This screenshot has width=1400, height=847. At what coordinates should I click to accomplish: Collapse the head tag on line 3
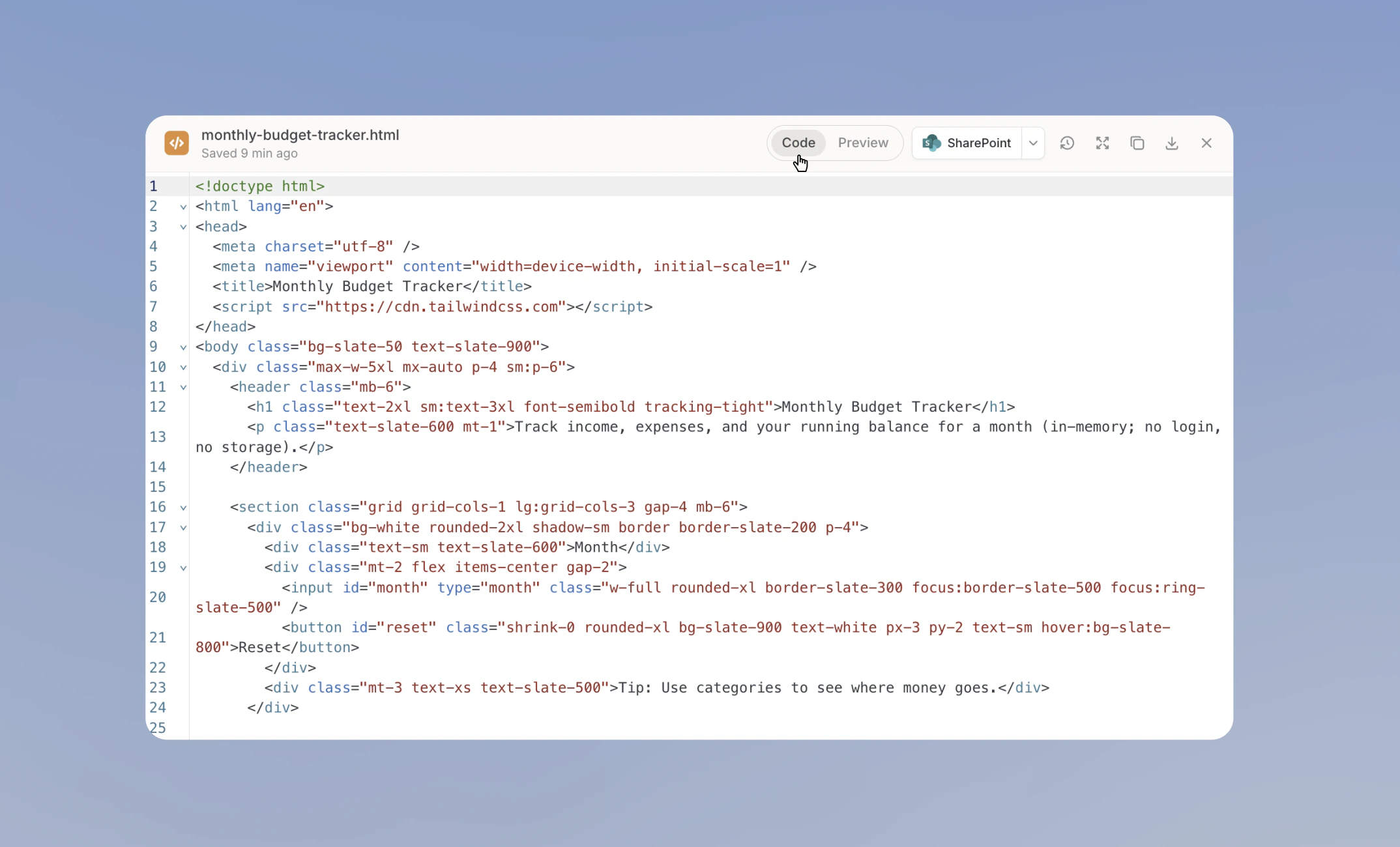click(183, 227)
